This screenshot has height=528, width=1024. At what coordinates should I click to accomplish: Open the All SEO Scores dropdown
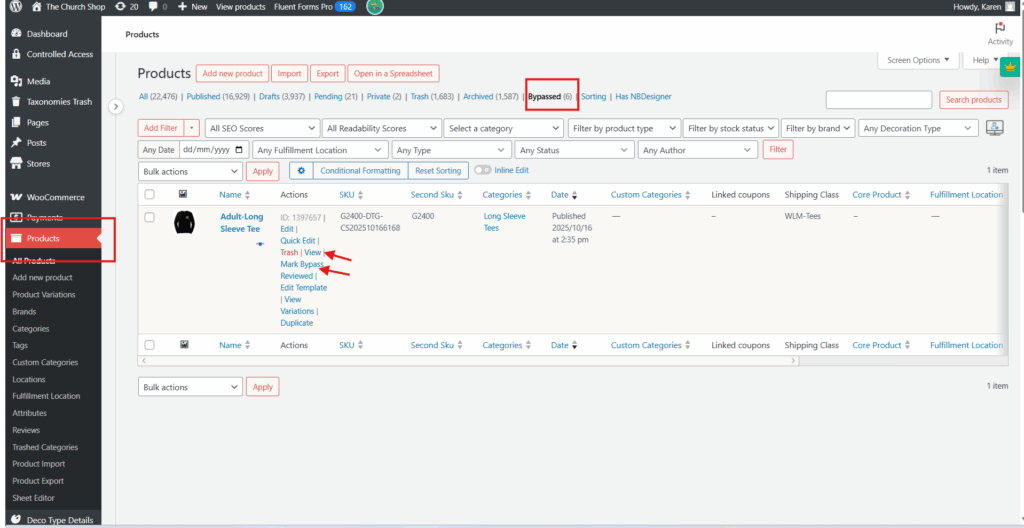(x=262, y=128)
